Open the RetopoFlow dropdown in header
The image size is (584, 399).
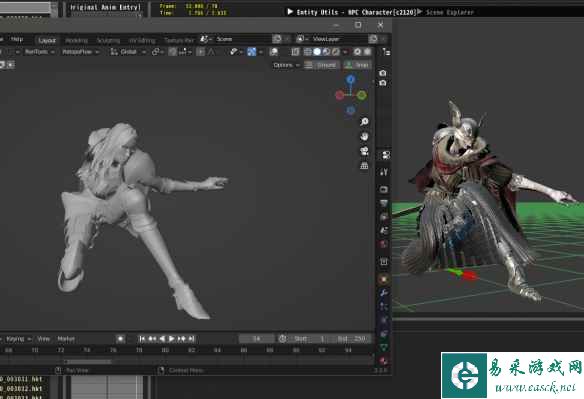click(x=80, y=52)
